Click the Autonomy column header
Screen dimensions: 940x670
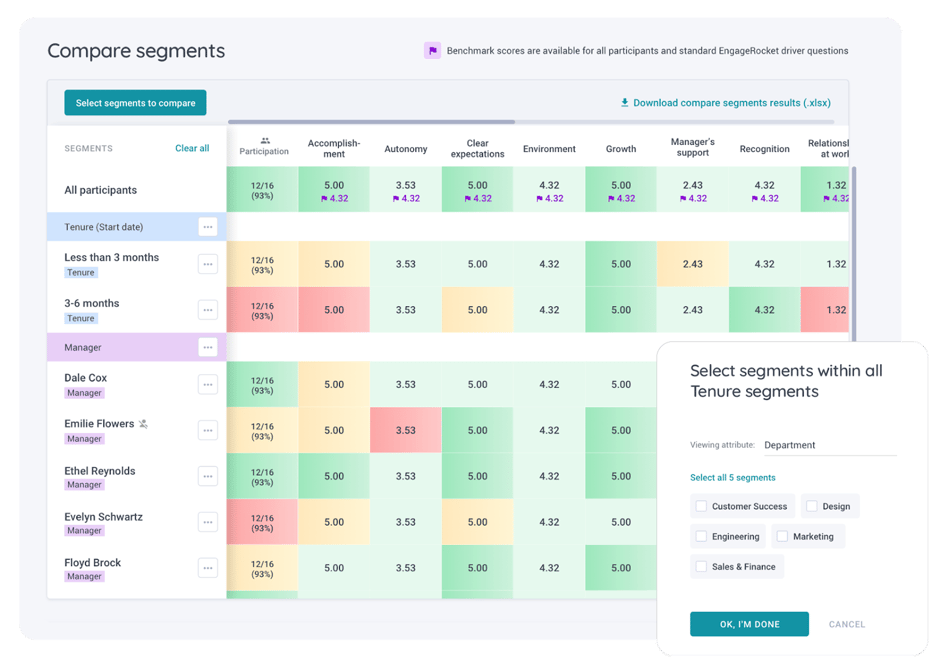(x=406, y=148)
